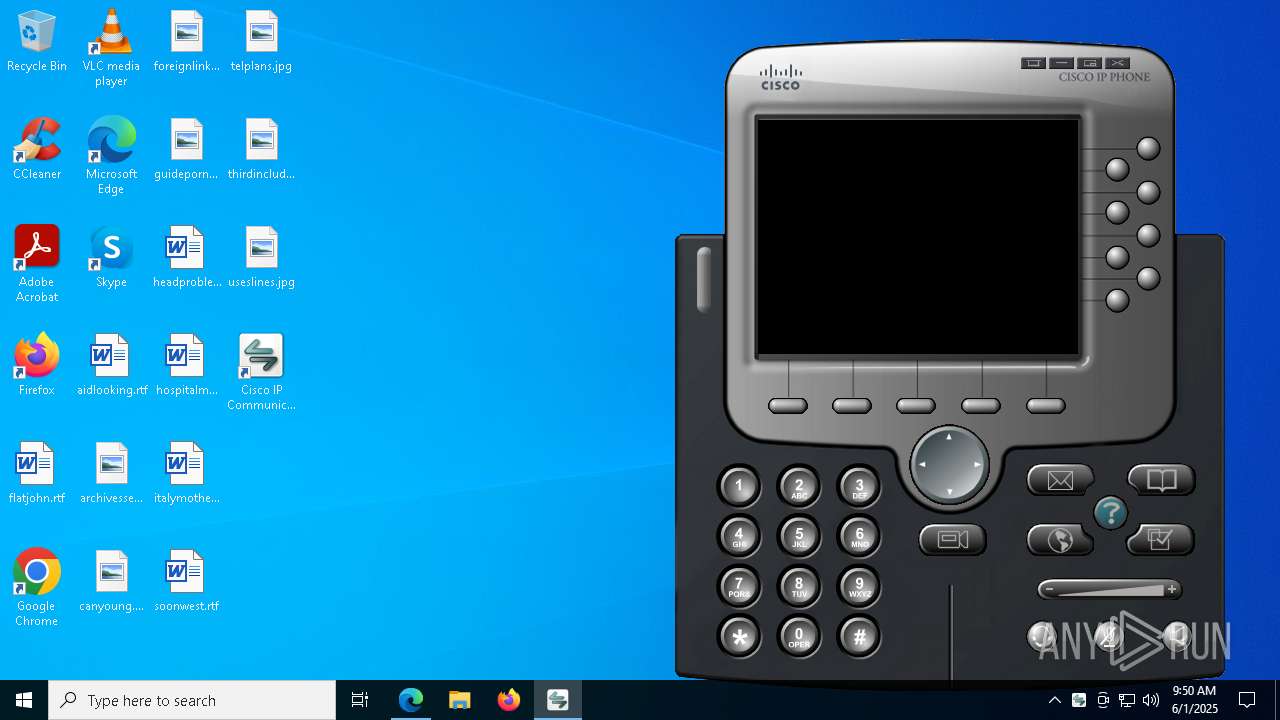Select the aidlooking.rtf document icon
Image resolution: width=1280 pixels, height=720 pixels.
coord(111,365)
